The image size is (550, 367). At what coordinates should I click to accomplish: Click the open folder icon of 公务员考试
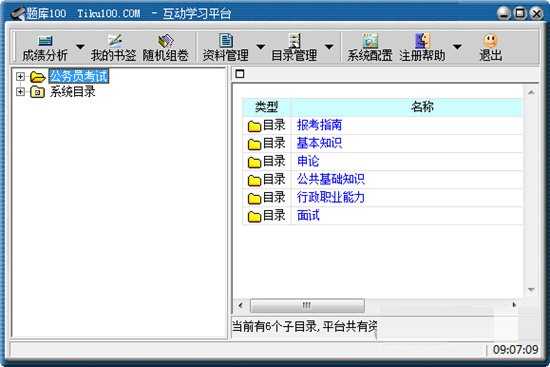[38, 76]
